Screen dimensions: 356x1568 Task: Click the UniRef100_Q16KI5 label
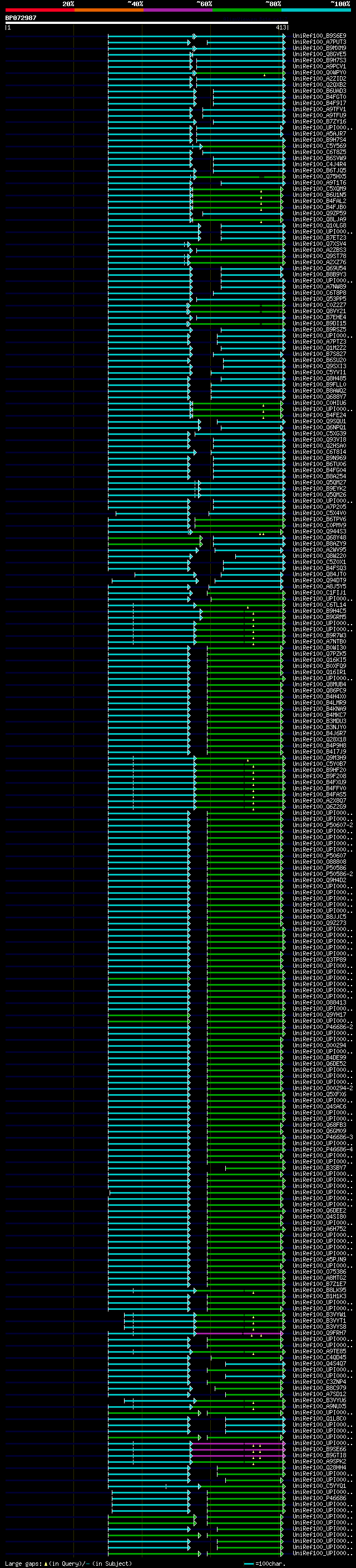pyautogui.click(x=319, y=660)
